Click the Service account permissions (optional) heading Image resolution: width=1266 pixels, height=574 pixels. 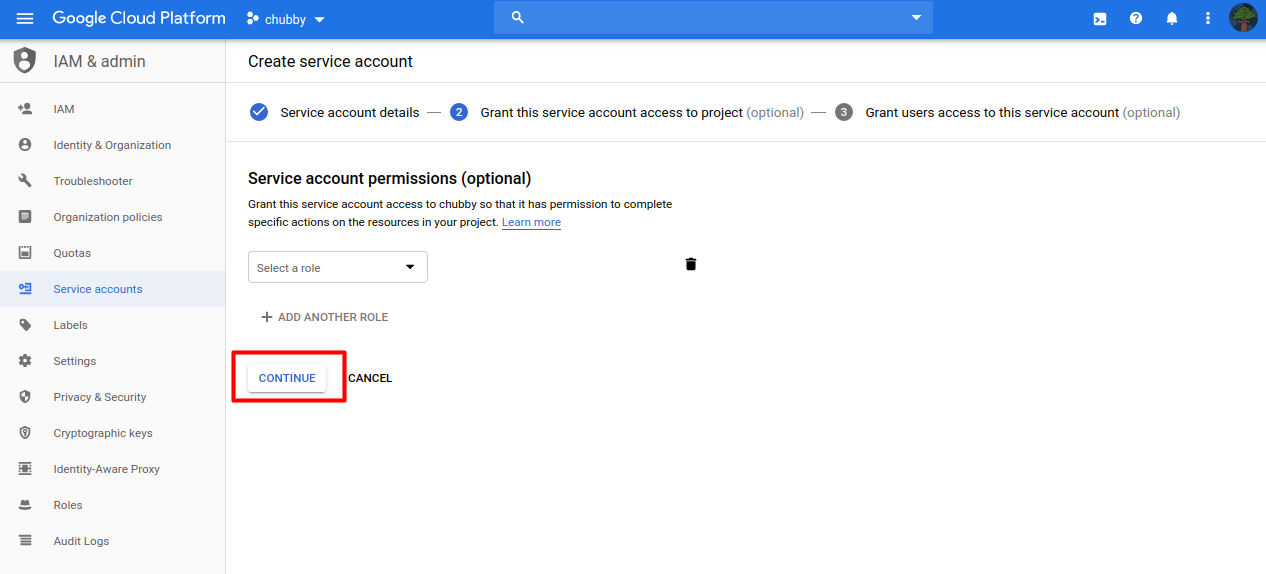[x=389, y=178]
